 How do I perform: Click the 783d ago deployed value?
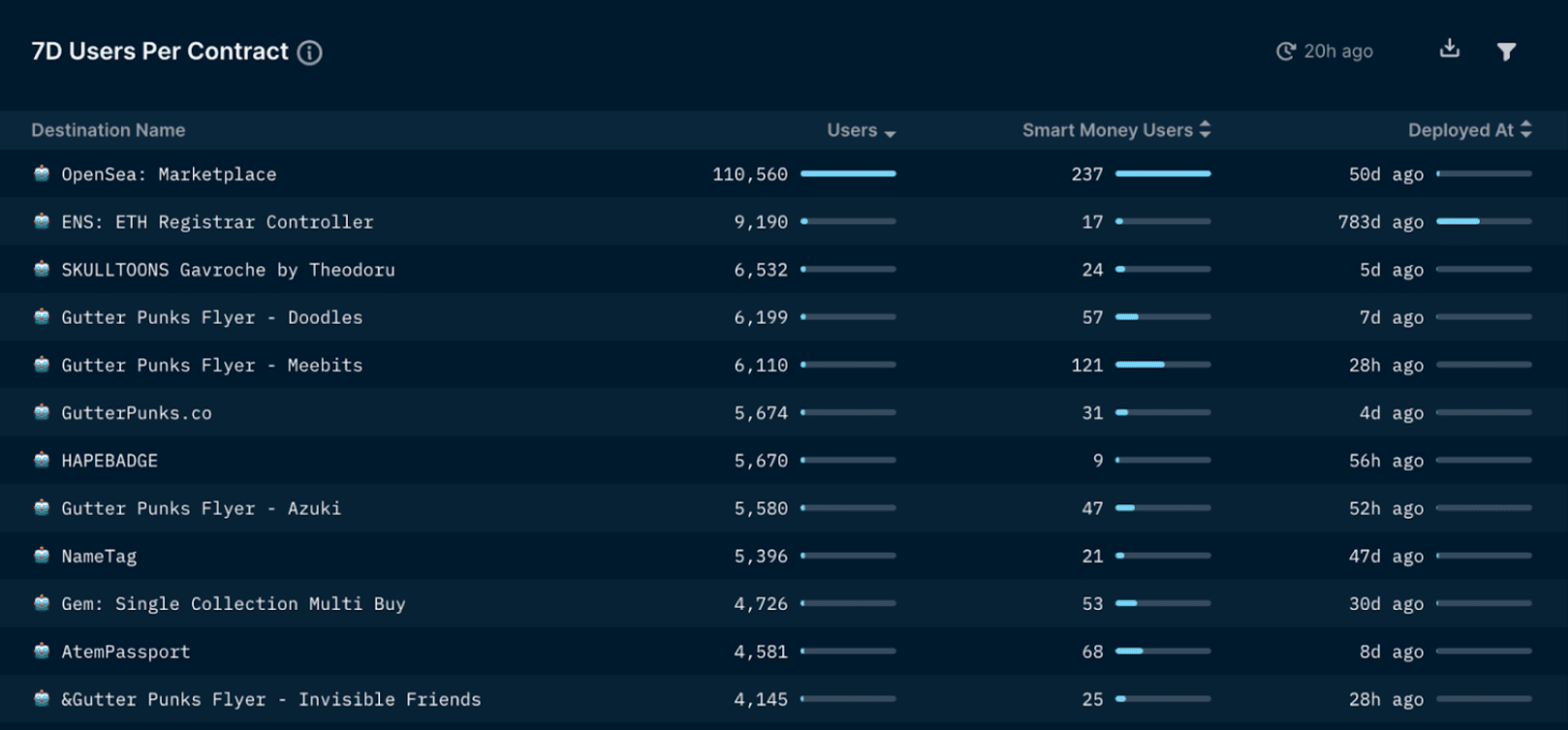1381,222
